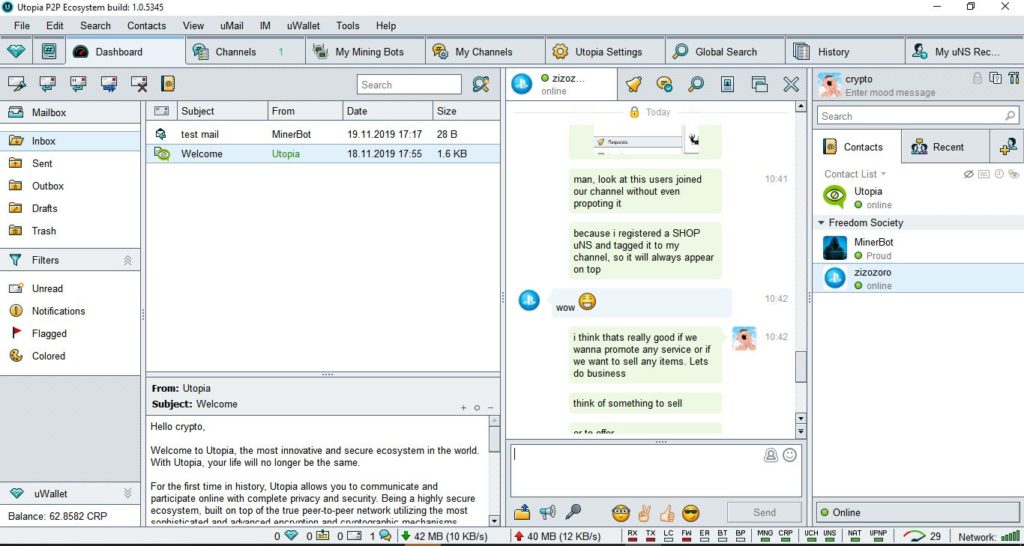Expand the uWallet panel

pyautogui.click(x=127, y=493)
